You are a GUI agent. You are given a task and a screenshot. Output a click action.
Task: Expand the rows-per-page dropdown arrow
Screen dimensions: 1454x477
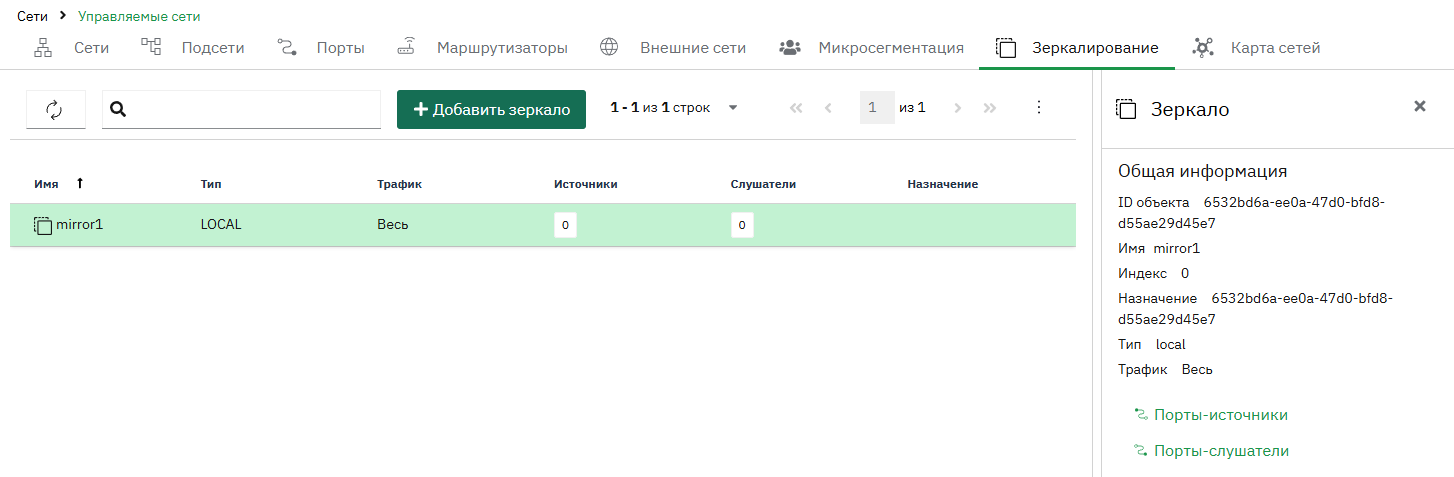click(733, 108)
